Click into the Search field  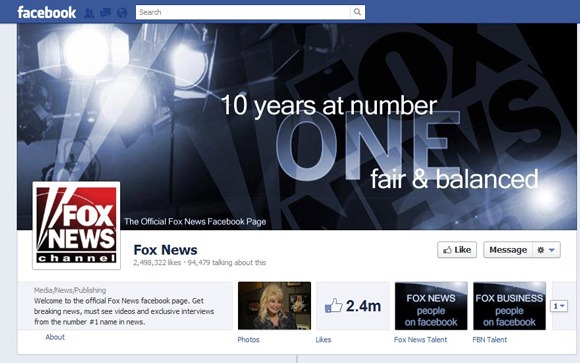[243, 12]
